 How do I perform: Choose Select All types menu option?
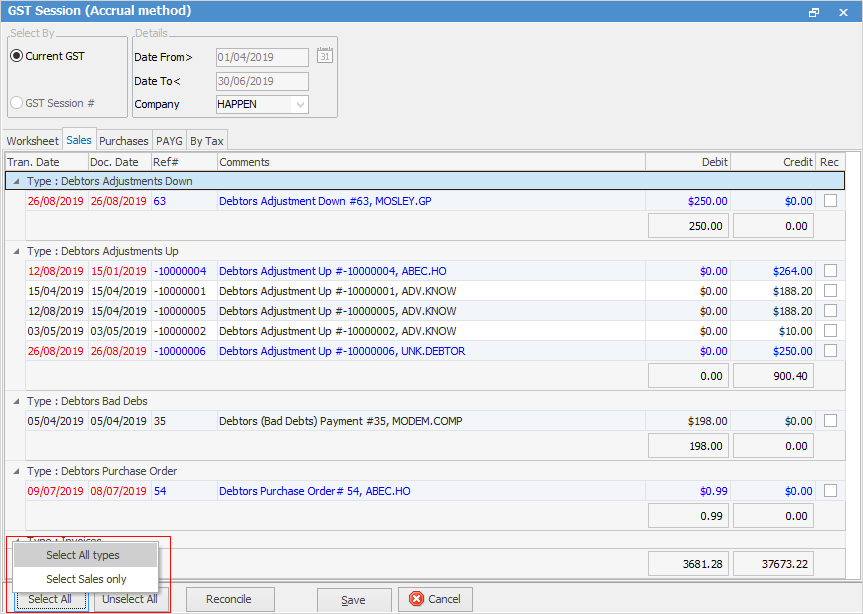83,555
